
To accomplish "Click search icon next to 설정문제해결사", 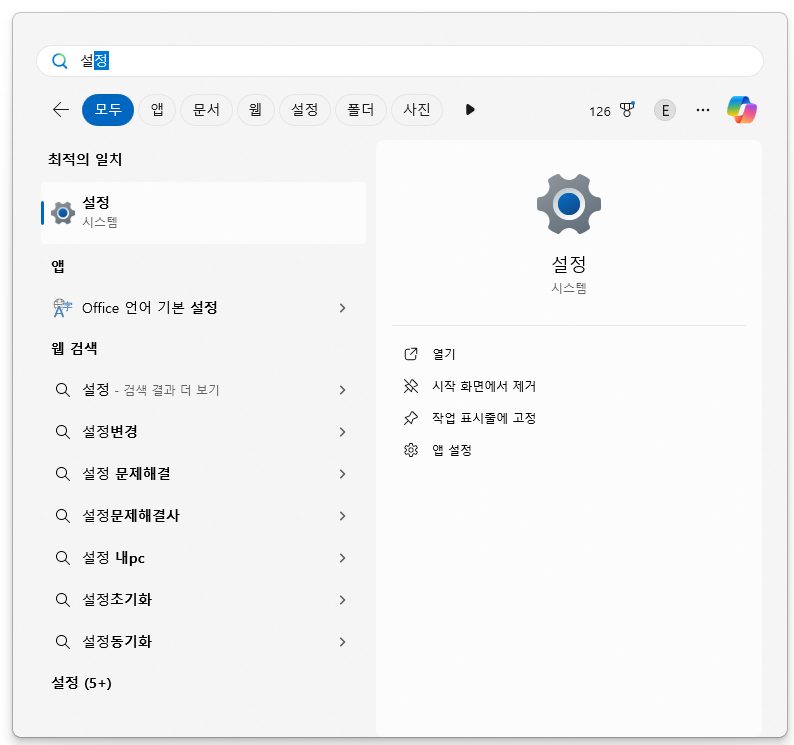I will tap(62, 516).
